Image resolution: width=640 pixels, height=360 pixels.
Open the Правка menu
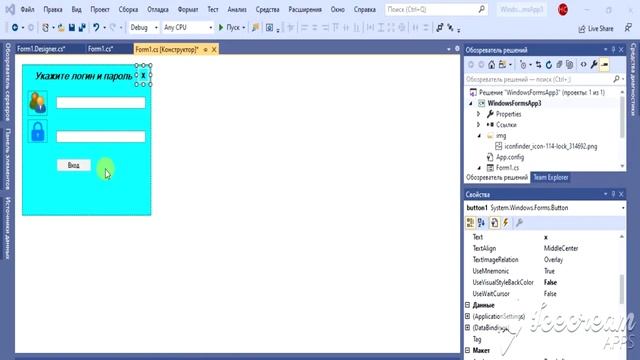53,9
